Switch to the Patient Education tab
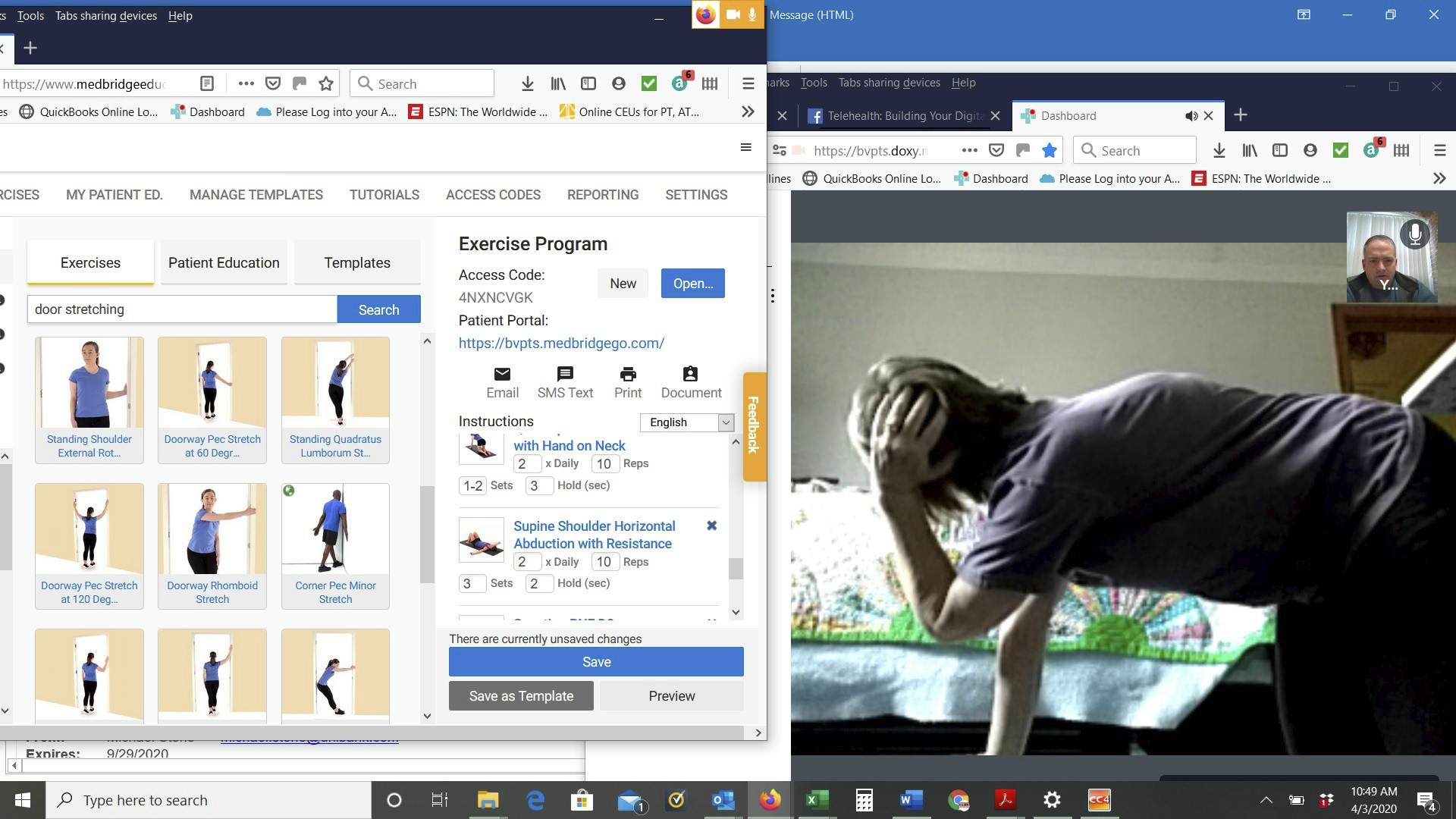The height and width of the screenshot is (819, 1456). [x=224, y=263]
